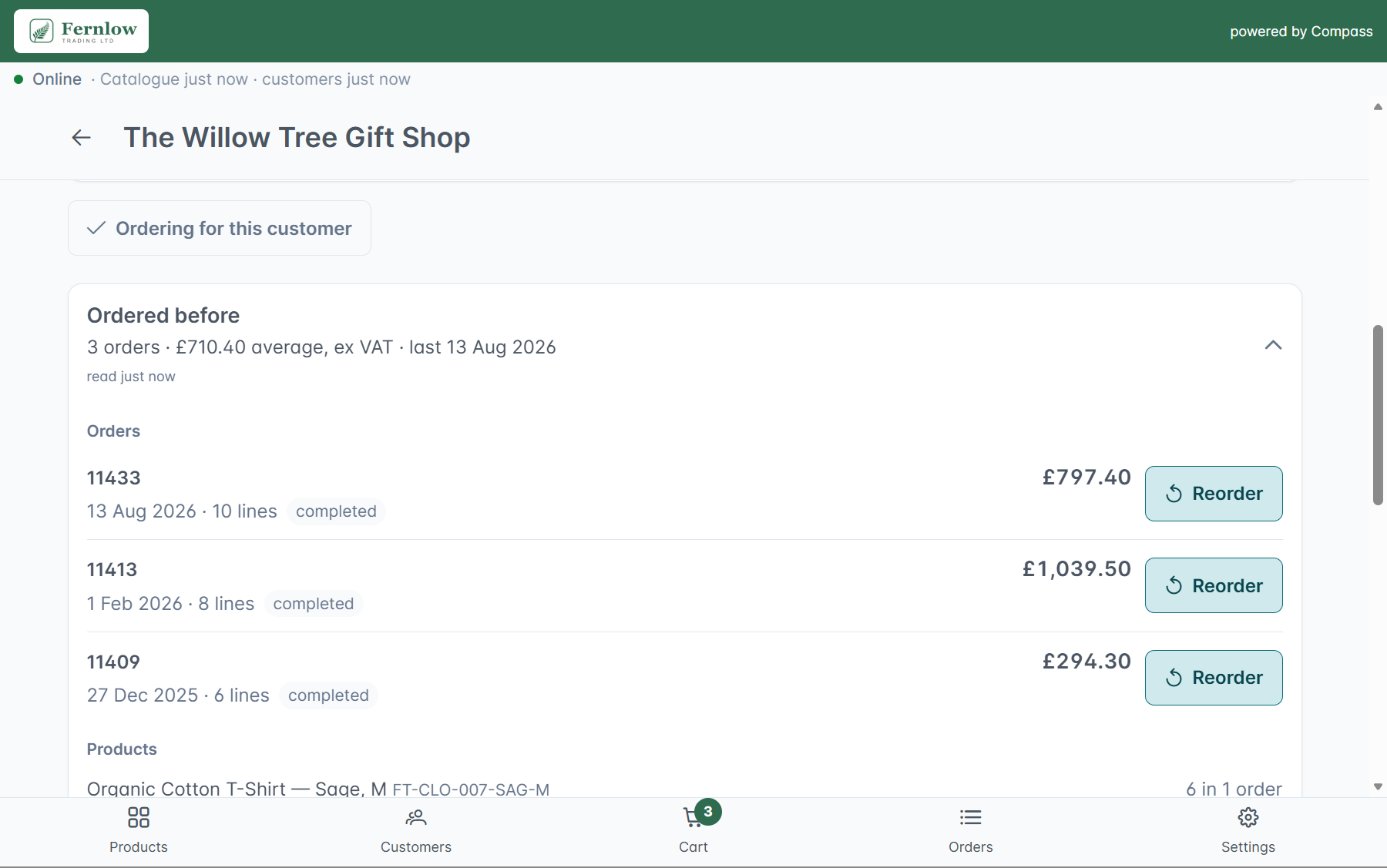Open the Orders list icon
1387x868 pixels.
pos(971,818)
